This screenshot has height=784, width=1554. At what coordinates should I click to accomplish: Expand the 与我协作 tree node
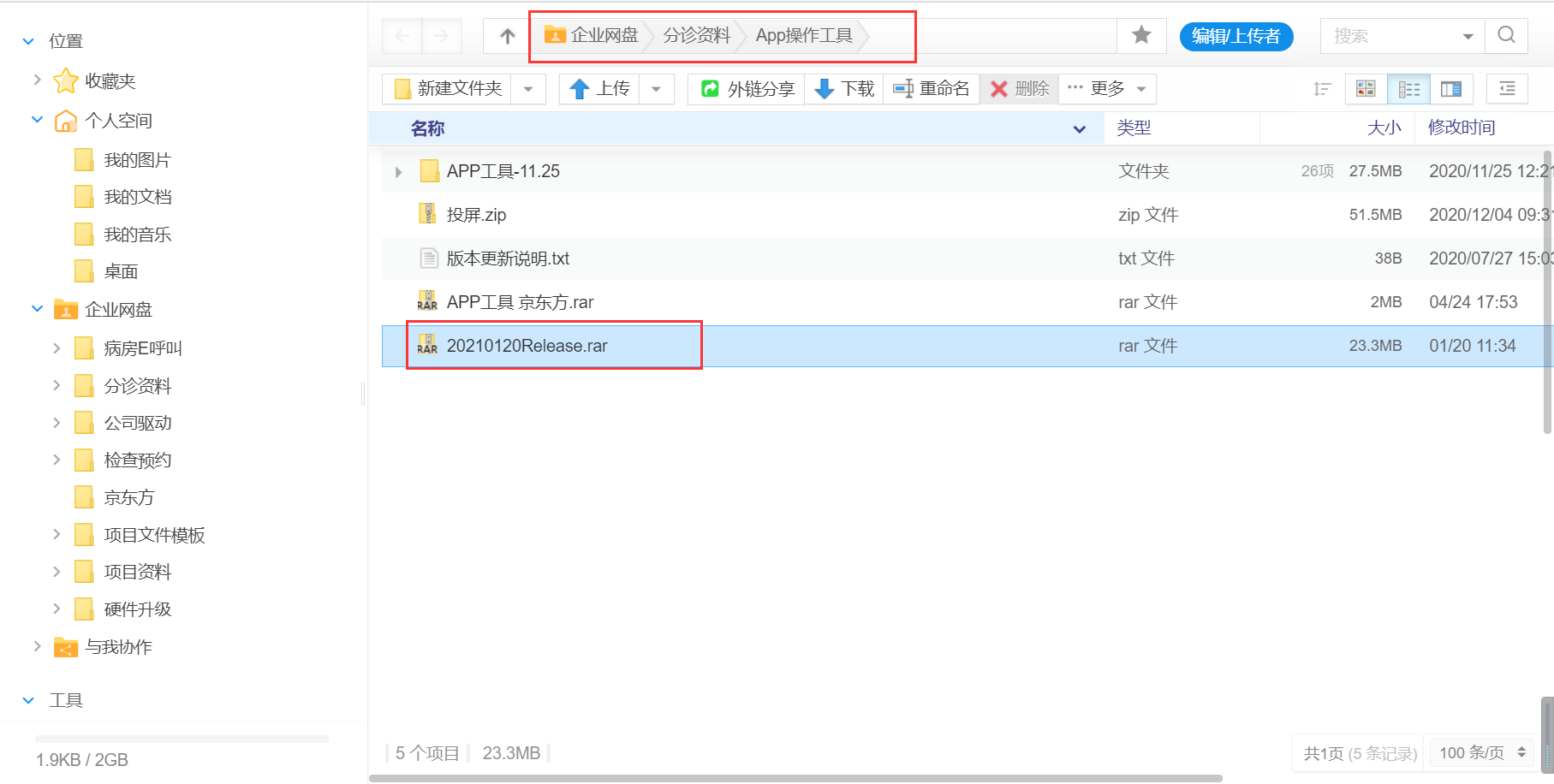click(37, 646)
